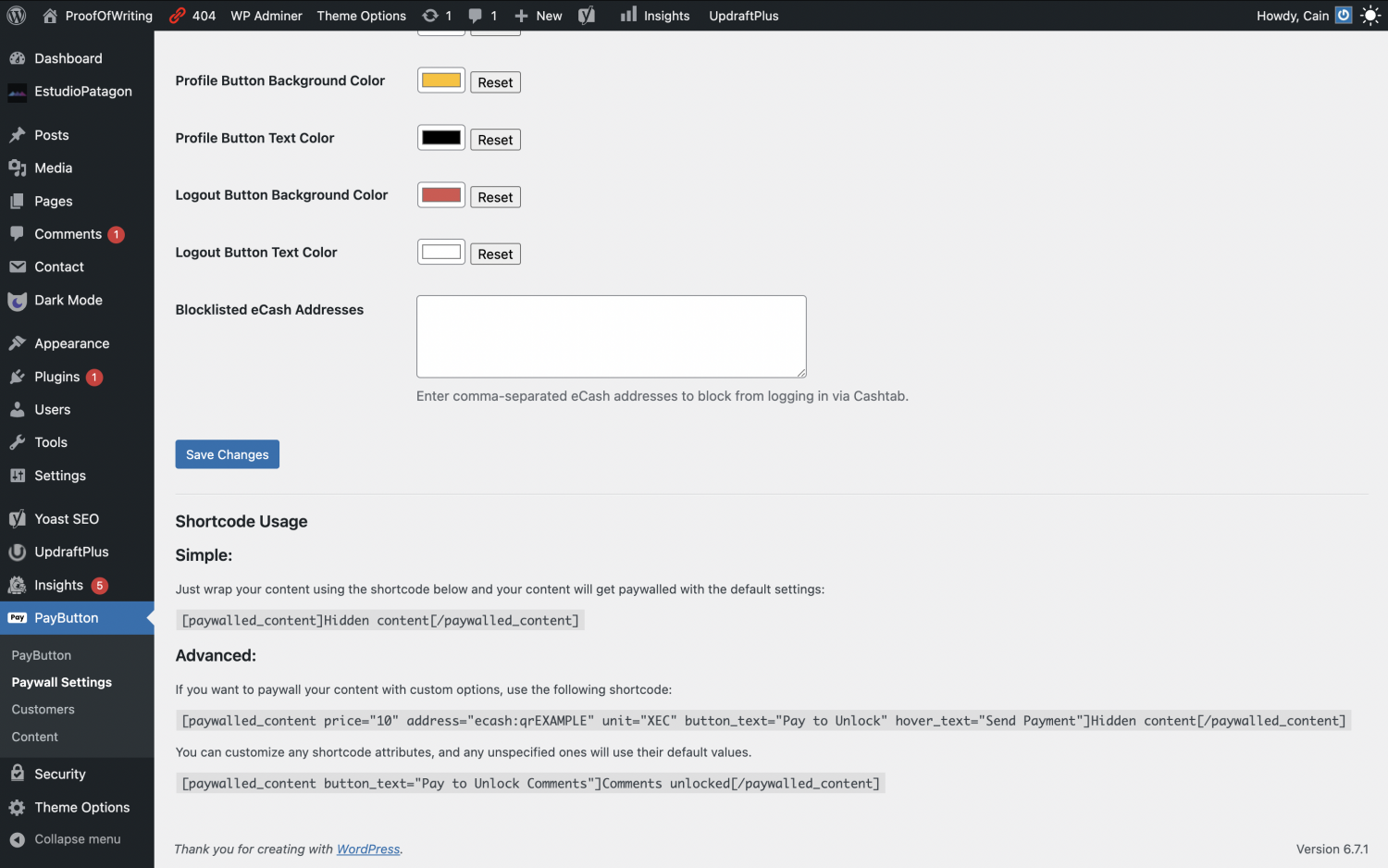Click the Plugins menu item

56,377
